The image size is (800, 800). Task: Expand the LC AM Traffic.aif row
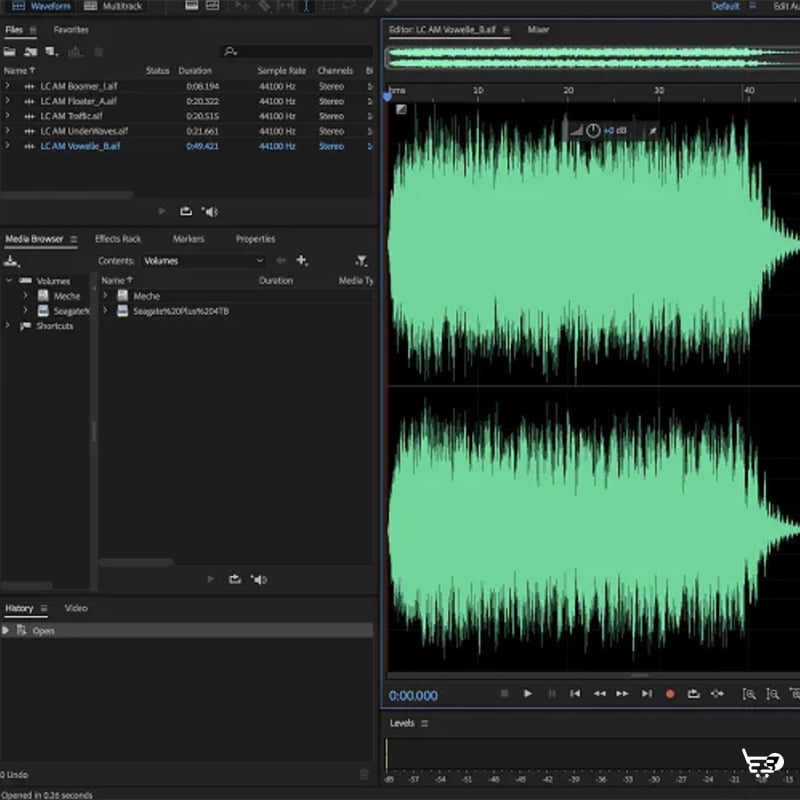(x=7, y=116)
